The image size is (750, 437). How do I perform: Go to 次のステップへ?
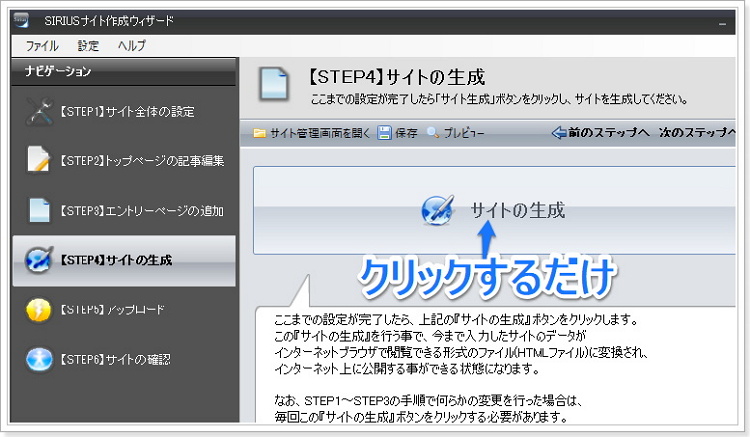tap(697, 132)
